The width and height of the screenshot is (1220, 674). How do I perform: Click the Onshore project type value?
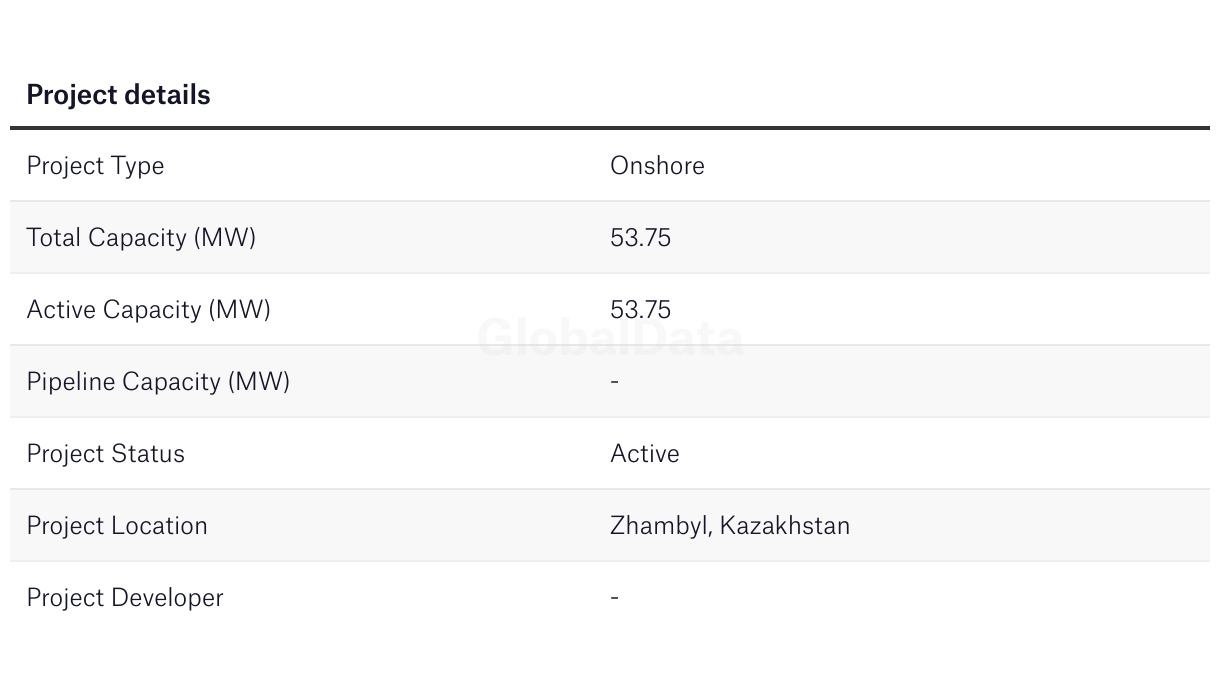pos(657,165)
